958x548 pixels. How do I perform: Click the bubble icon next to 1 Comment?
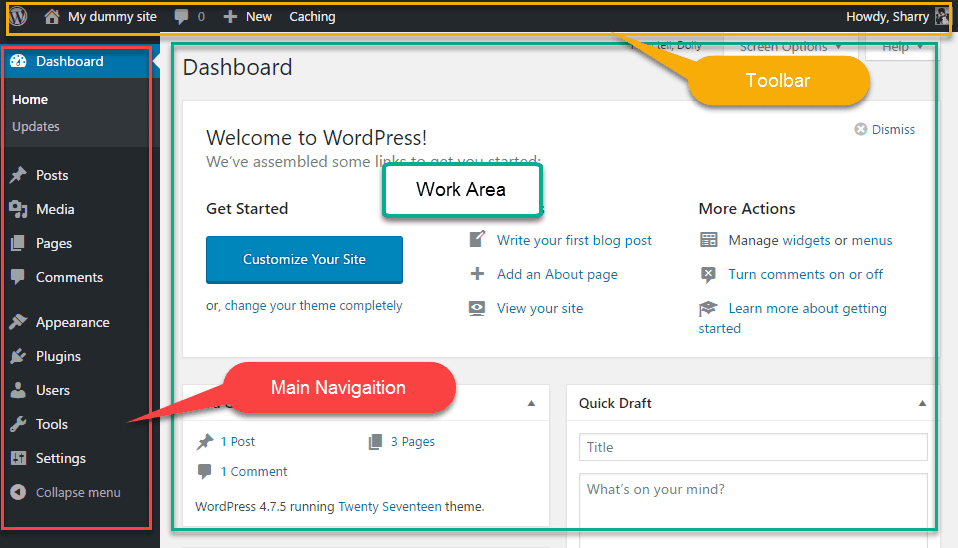click(205, 471)
